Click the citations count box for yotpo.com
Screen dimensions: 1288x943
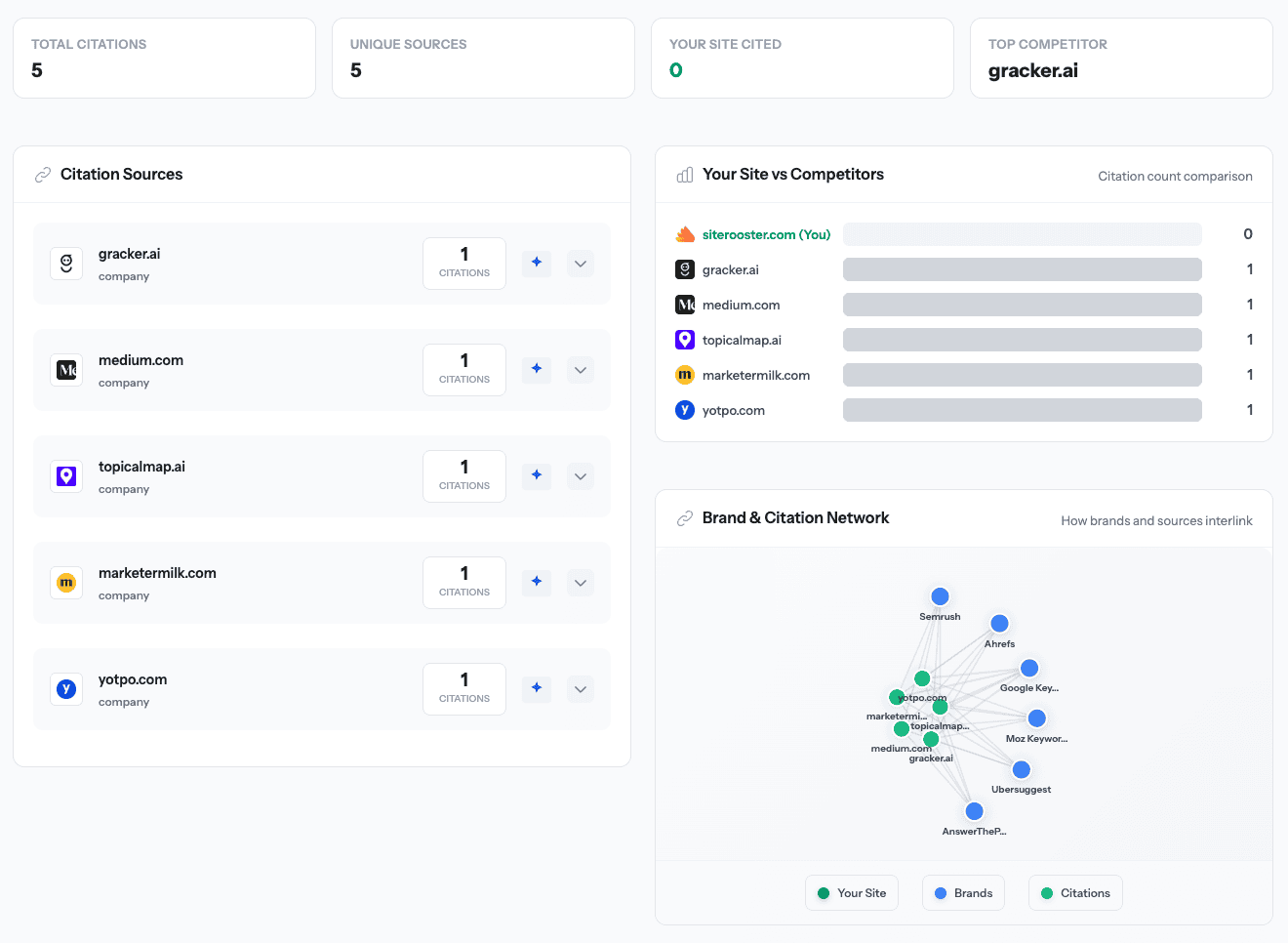464,689
